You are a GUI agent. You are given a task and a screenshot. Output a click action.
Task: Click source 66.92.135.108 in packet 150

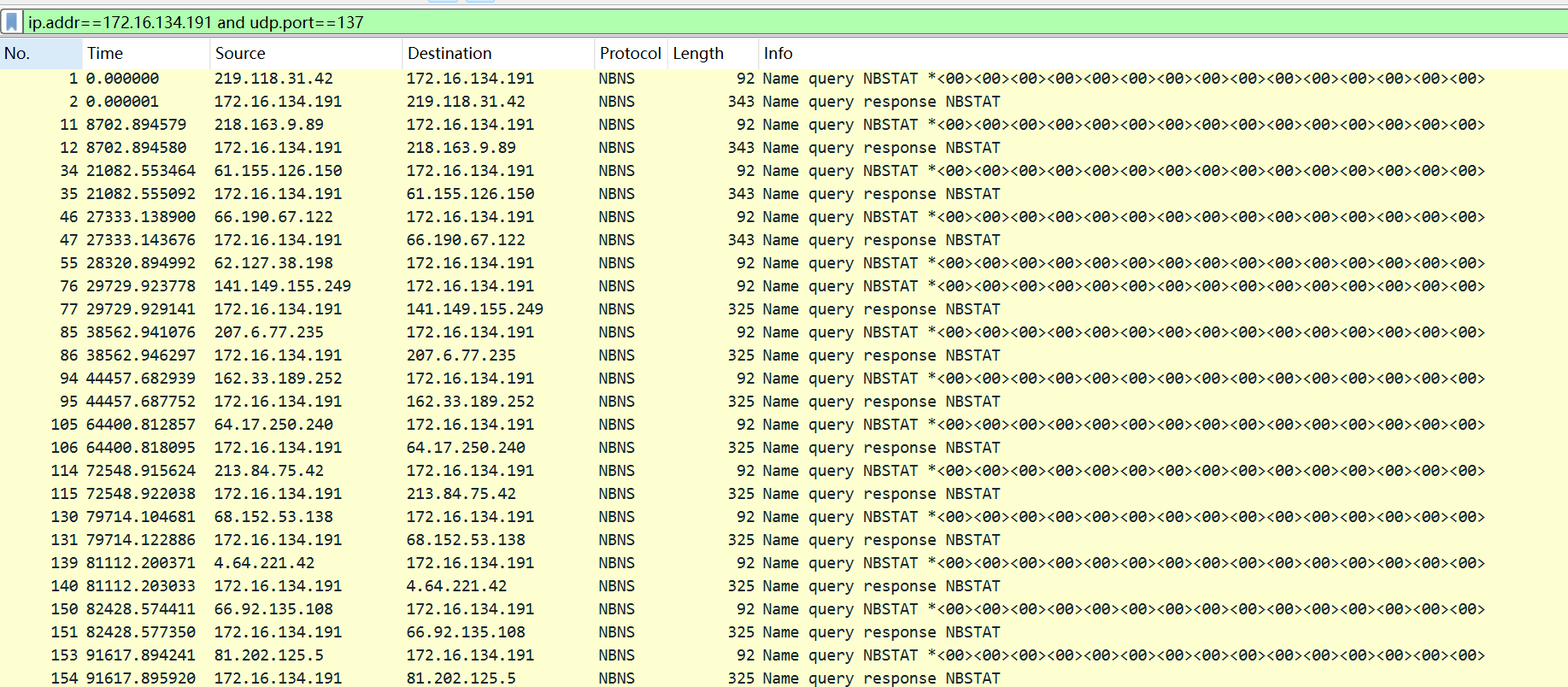point(273,609)
